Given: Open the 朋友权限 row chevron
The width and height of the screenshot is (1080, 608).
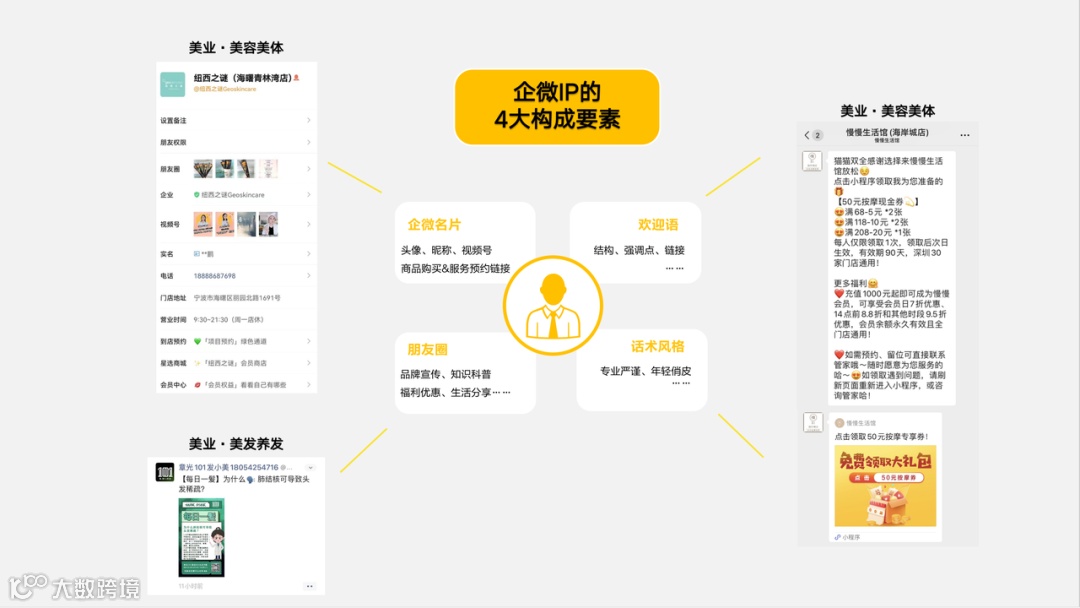Looking at the screenshot, I should pos(309,142).
